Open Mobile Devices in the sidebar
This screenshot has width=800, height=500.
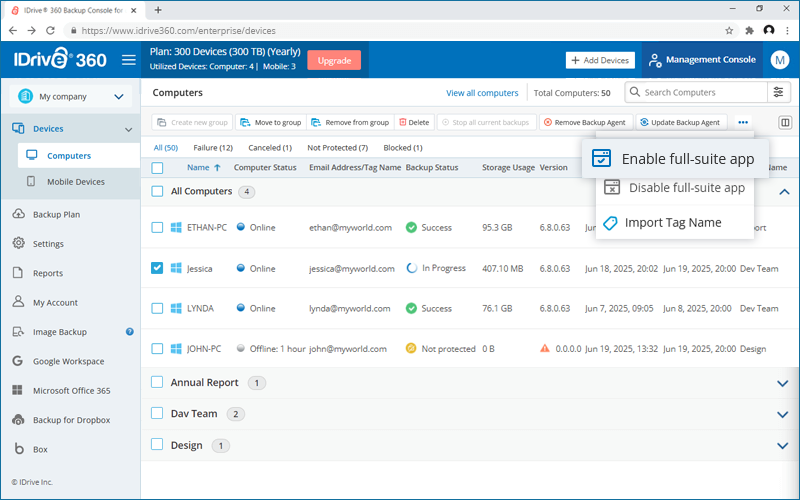click(76, 182)
